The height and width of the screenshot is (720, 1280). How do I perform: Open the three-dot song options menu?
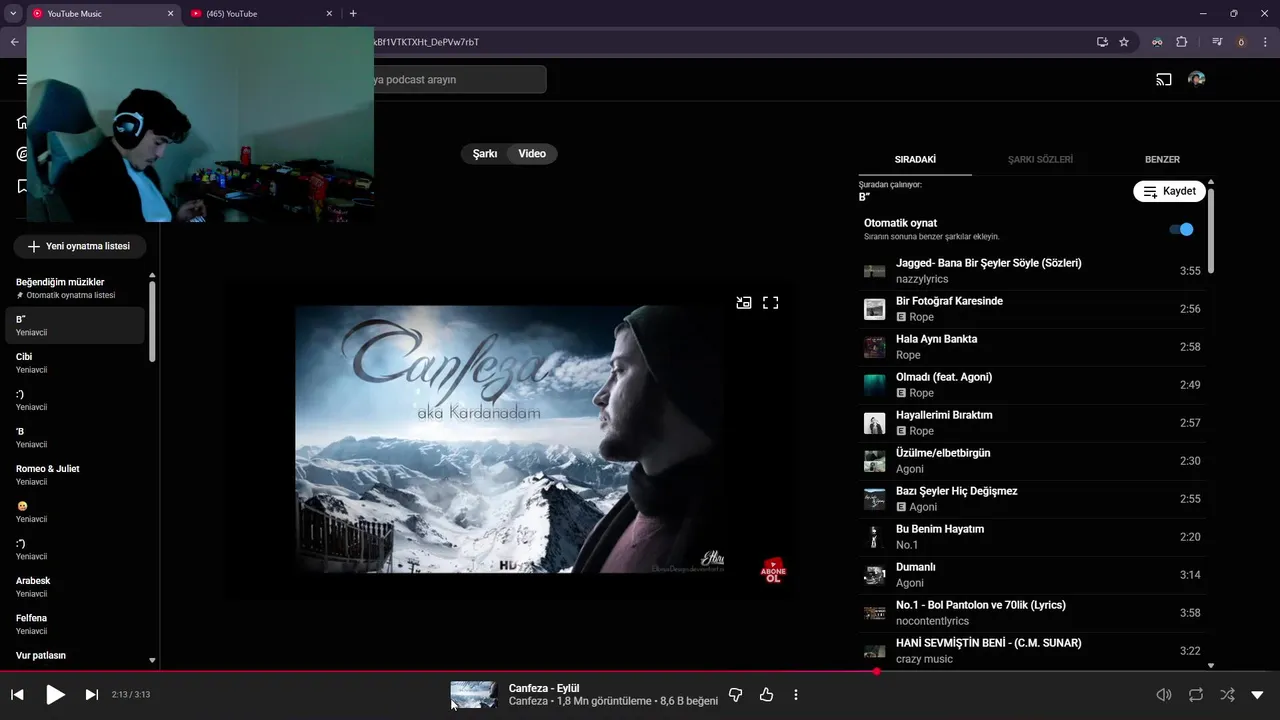(796, 694)
